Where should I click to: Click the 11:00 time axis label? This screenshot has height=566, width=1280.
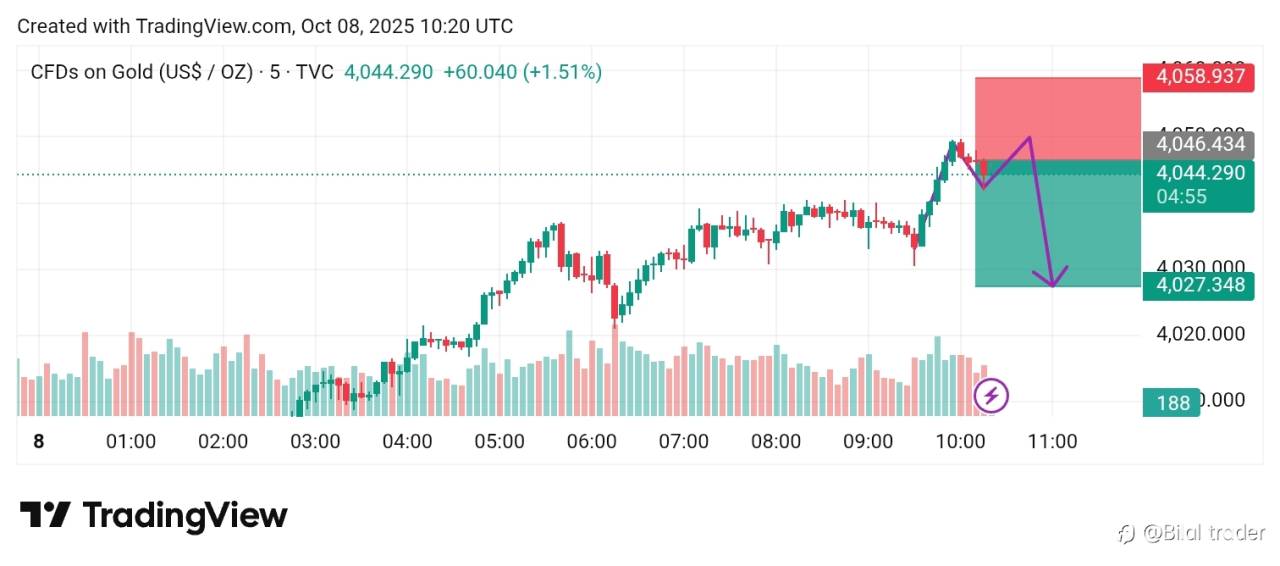(1052, 441)
